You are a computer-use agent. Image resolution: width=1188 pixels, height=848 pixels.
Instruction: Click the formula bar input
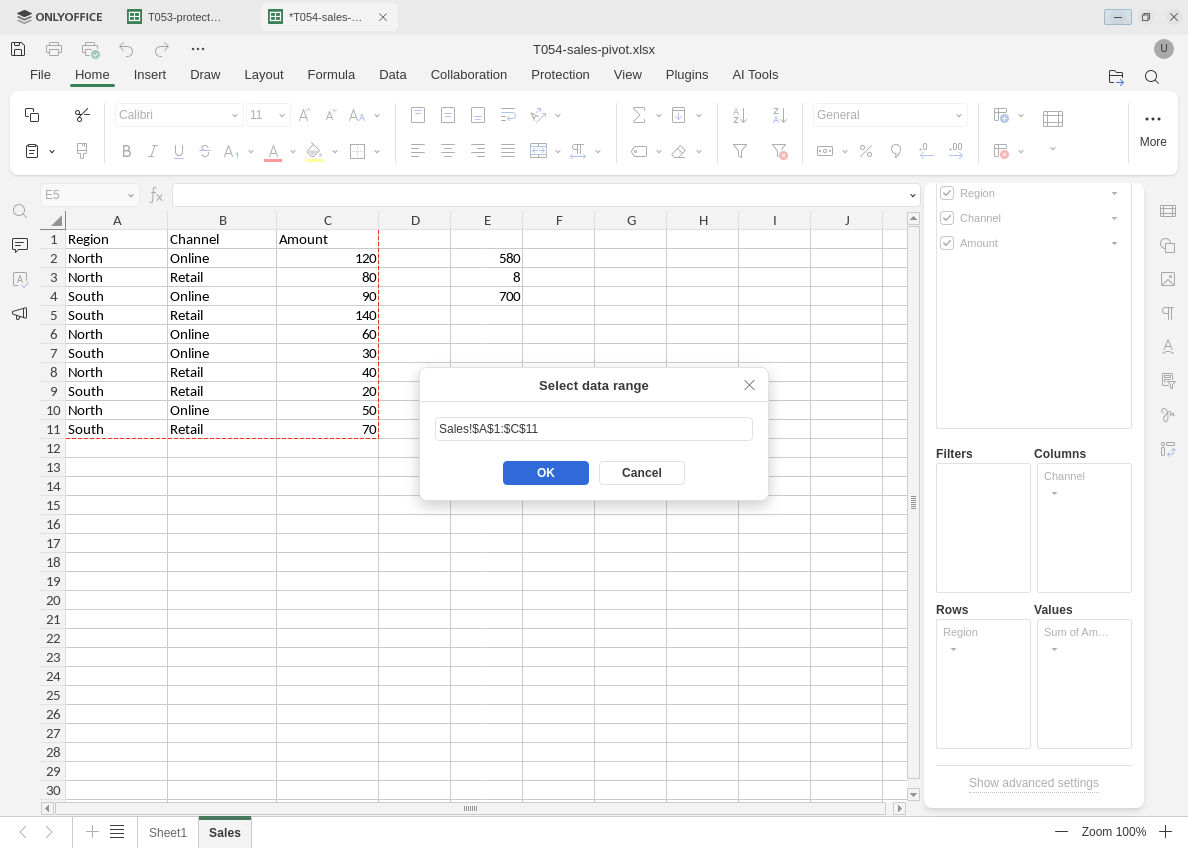540,196
